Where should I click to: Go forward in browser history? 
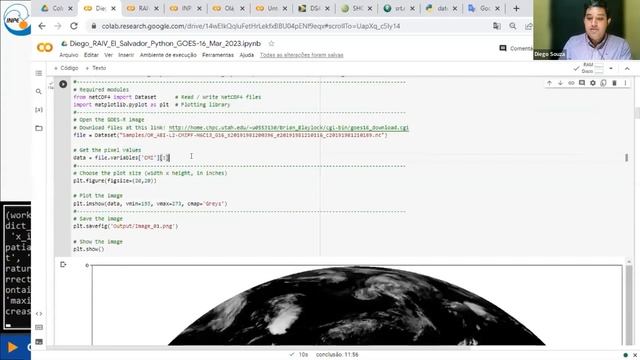[x=58, y=26]
